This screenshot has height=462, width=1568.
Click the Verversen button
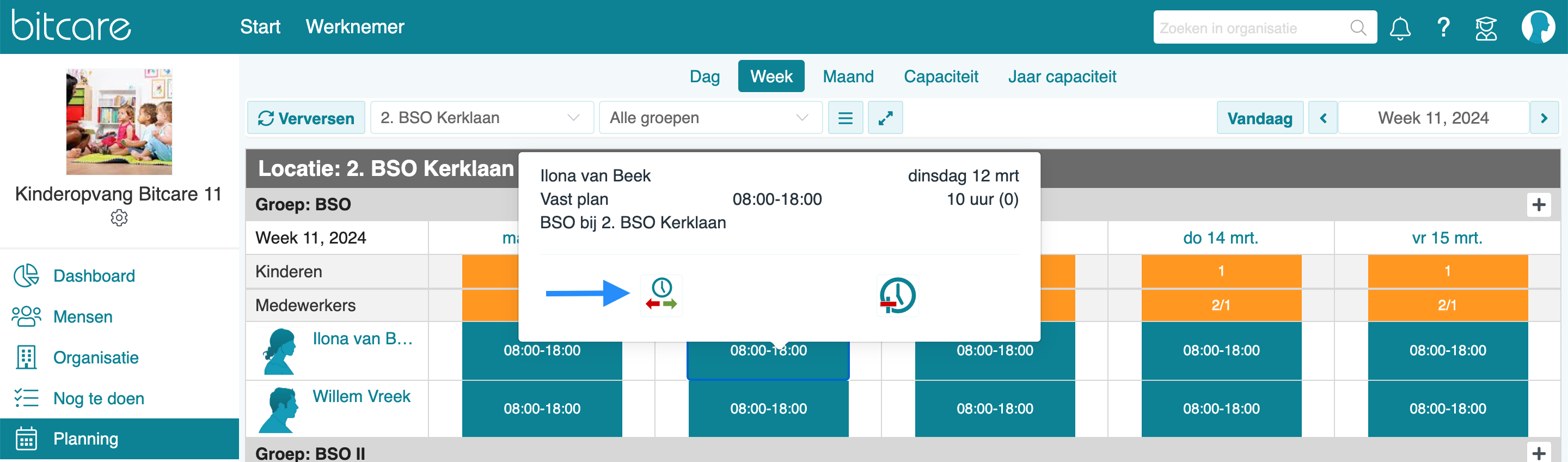(x=306, y=118)
